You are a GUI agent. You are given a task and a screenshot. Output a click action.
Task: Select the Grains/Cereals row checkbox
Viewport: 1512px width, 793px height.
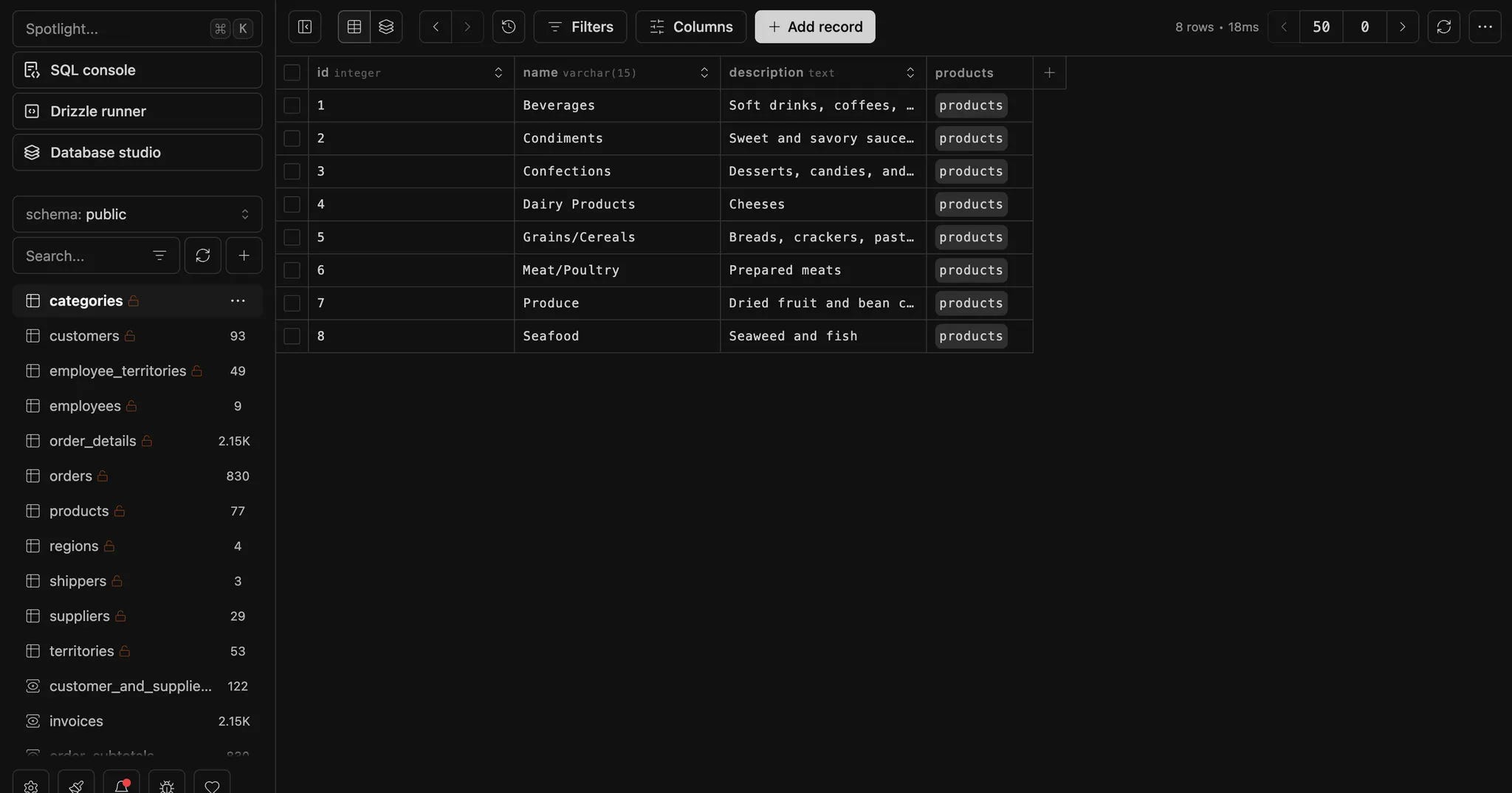[x=292, y=237]
